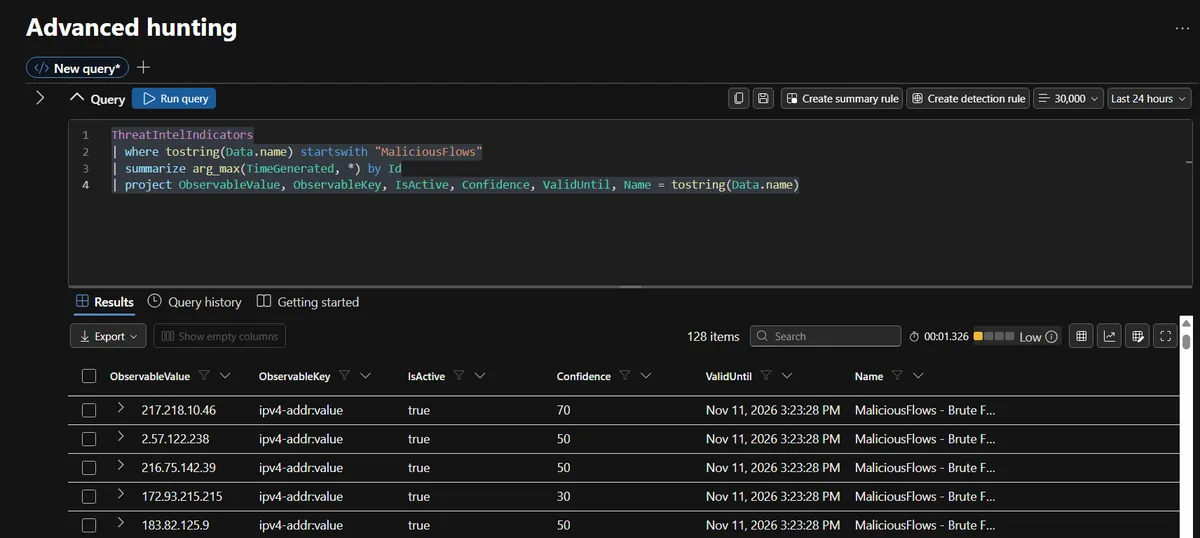Screen dimensions: 1200x538
Task: Click ValidUntil date in 217.218.10.46 row
Action: point(772,410)
